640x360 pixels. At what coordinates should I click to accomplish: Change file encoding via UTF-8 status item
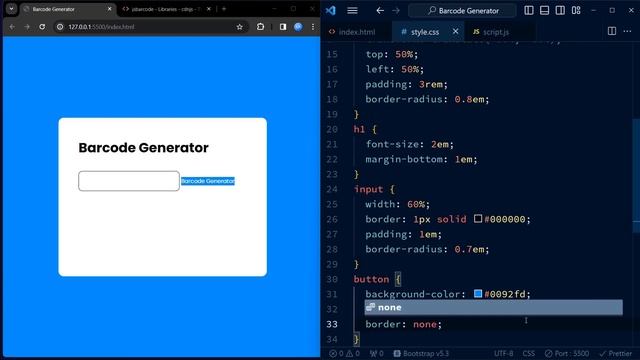pyautogui.click(x=504, y=353)
